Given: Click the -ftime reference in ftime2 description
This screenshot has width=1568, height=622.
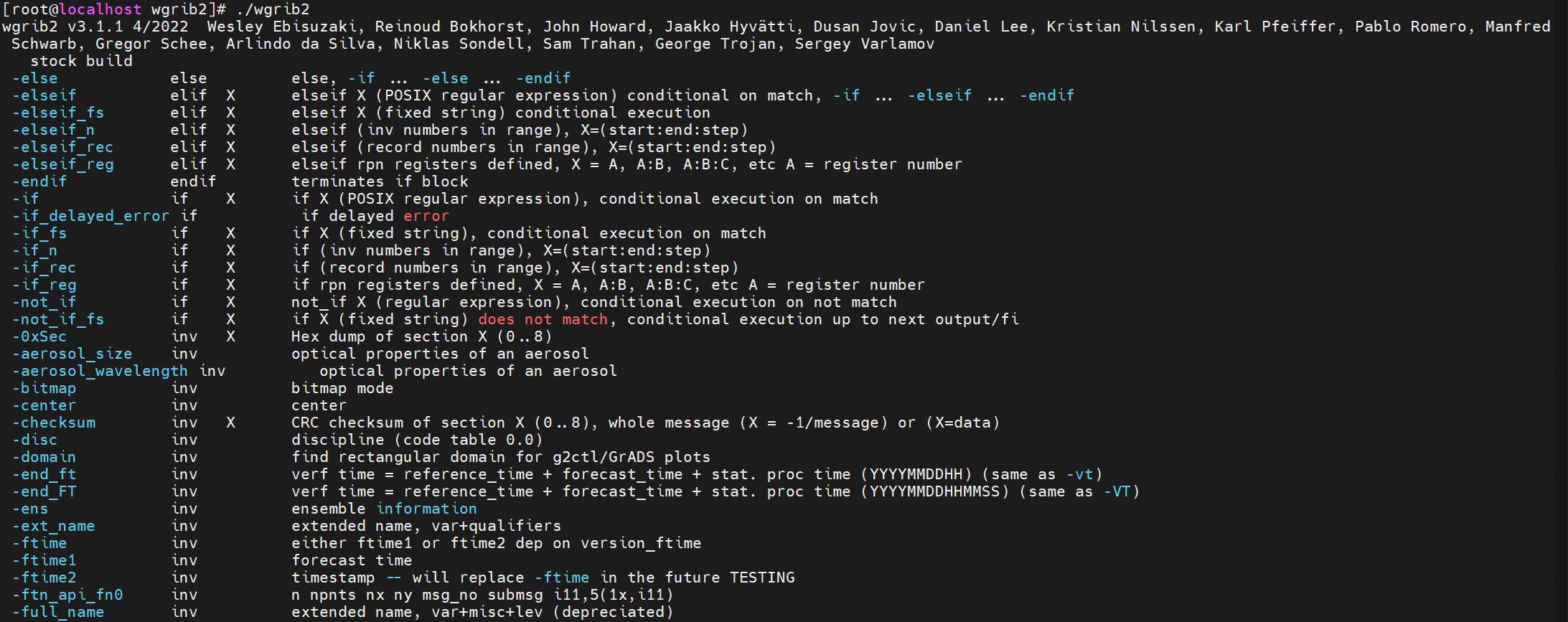Looking at the screenshot, I should pyautogui.click(x=562, y=578).
